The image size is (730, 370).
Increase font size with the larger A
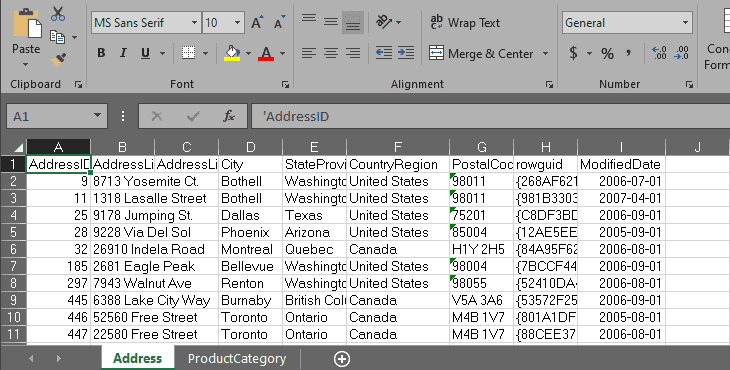click(x=257, y=22)
